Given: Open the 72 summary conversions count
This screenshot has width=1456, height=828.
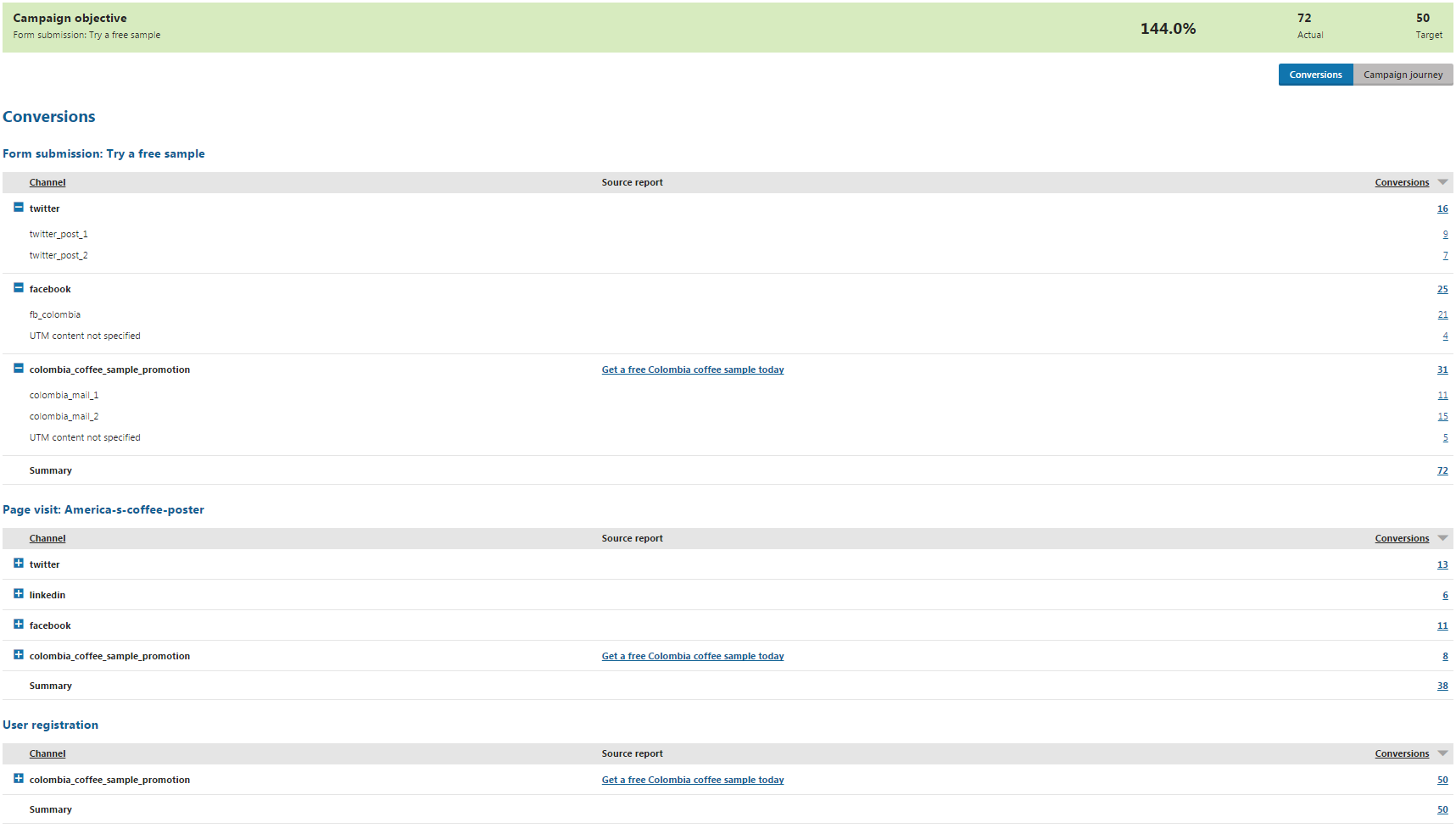Looking at the screenshot, I should (x=1442, y=470).
